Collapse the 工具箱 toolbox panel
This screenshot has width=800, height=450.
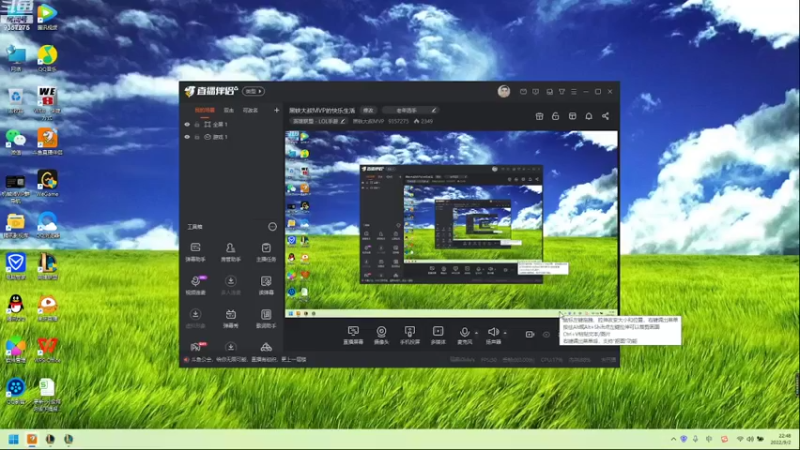click(272, 227)
